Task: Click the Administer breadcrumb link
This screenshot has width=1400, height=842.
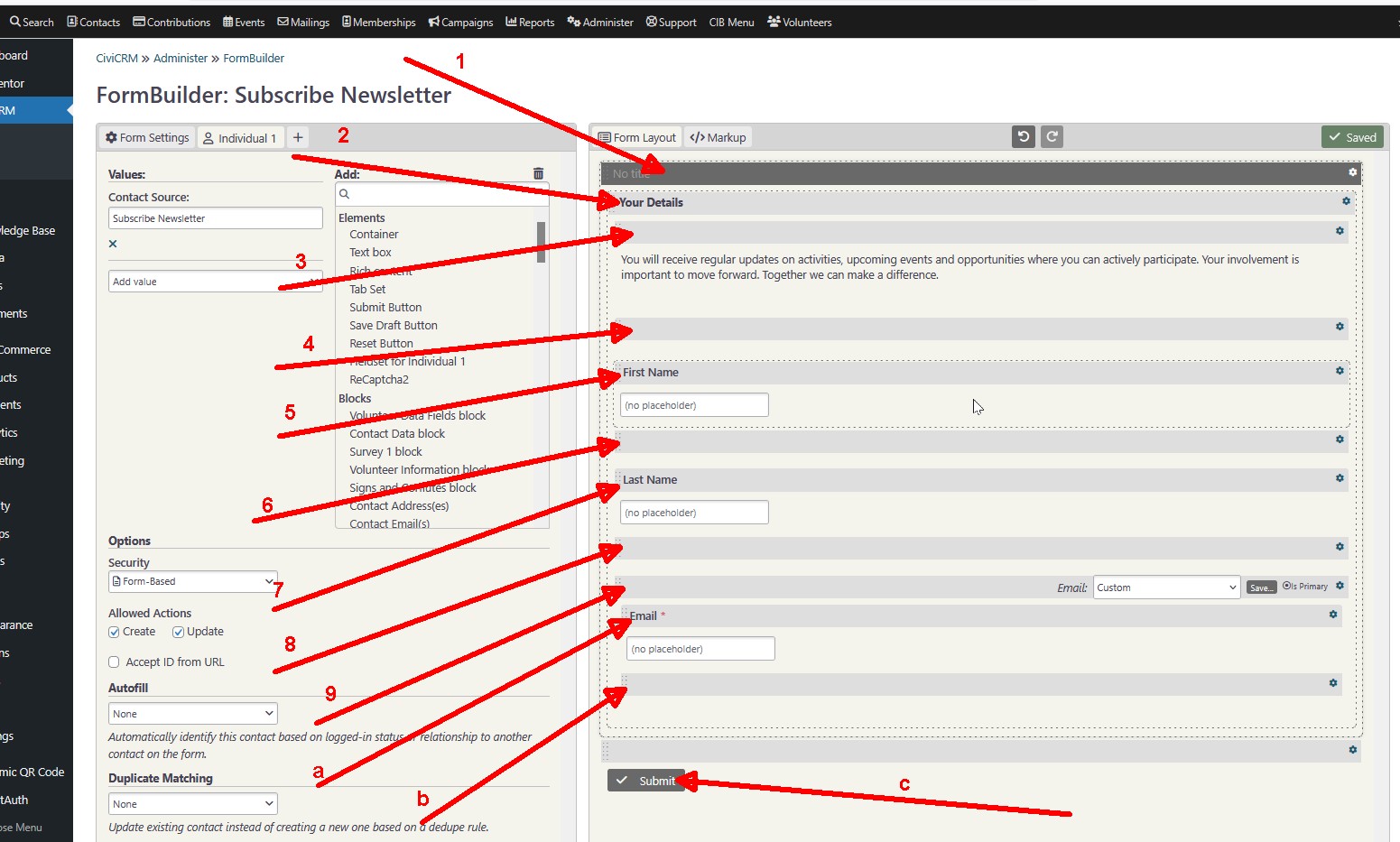Action: [x=181, y=58]
